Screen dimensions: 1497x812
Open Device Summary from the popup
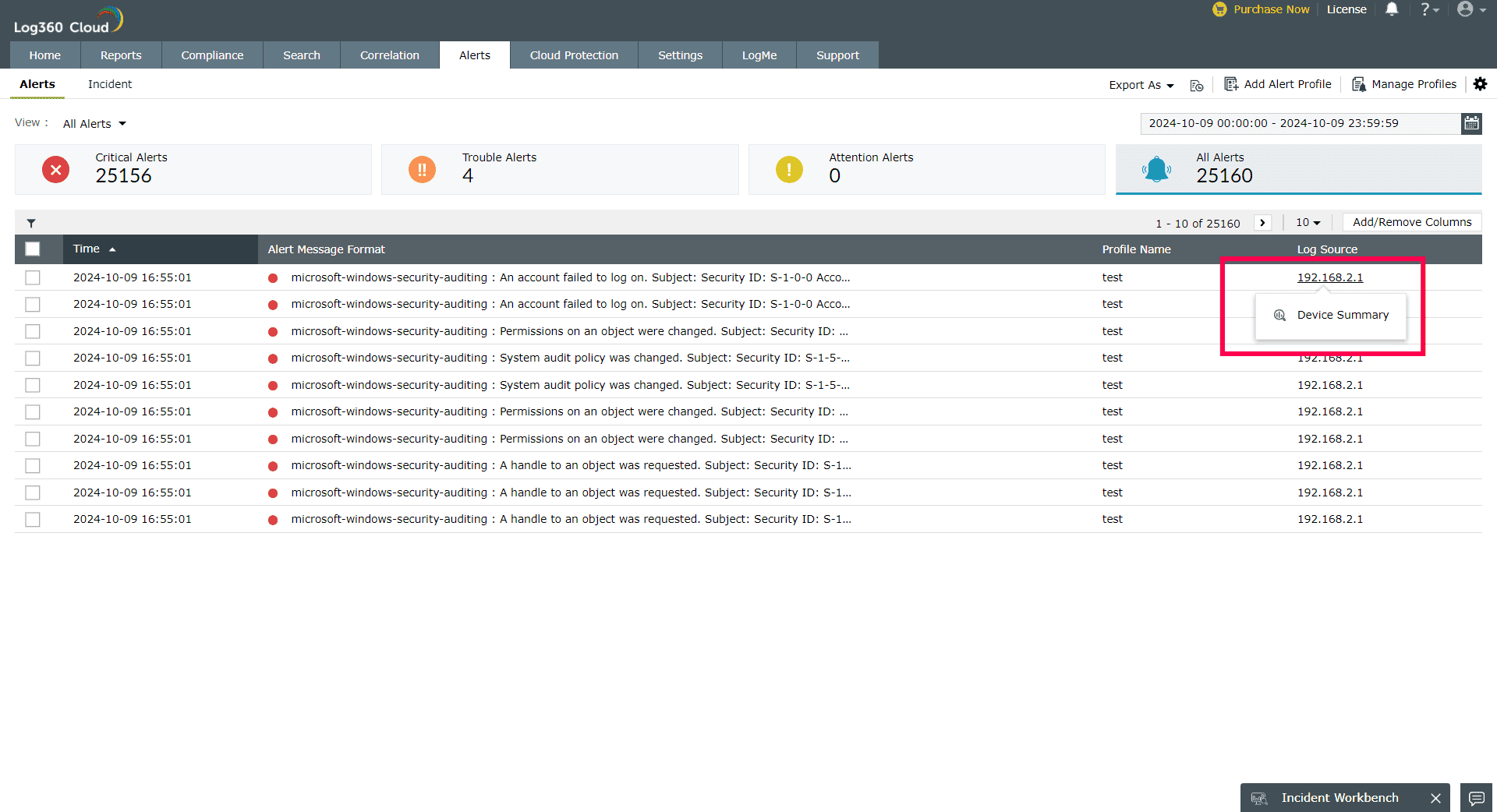pos(1332,315)
